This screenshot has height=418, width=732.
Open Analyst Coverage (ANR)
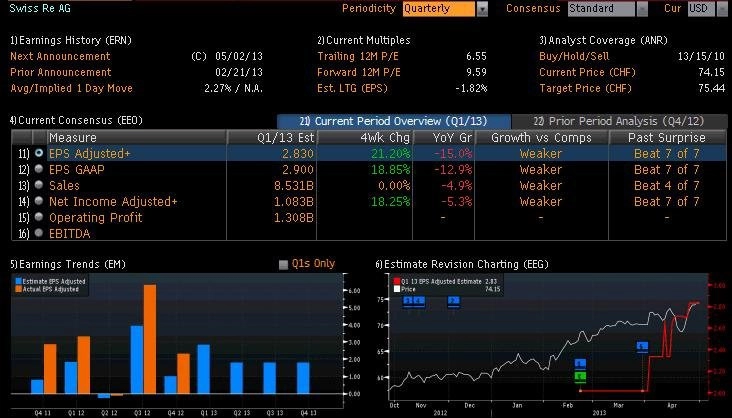click(x=603, y=41)
